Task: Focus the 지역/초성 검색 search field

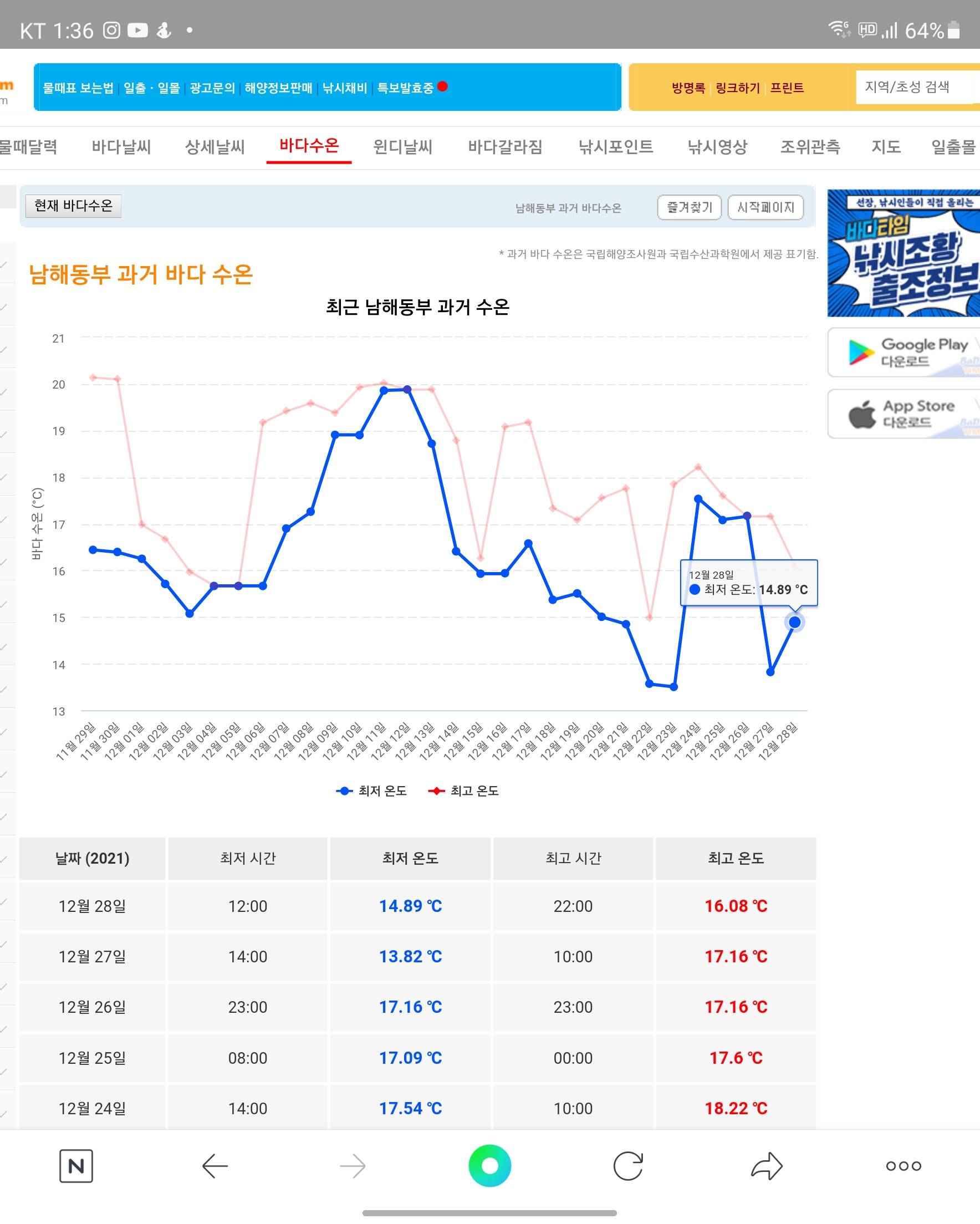Action: coord(914,87)
